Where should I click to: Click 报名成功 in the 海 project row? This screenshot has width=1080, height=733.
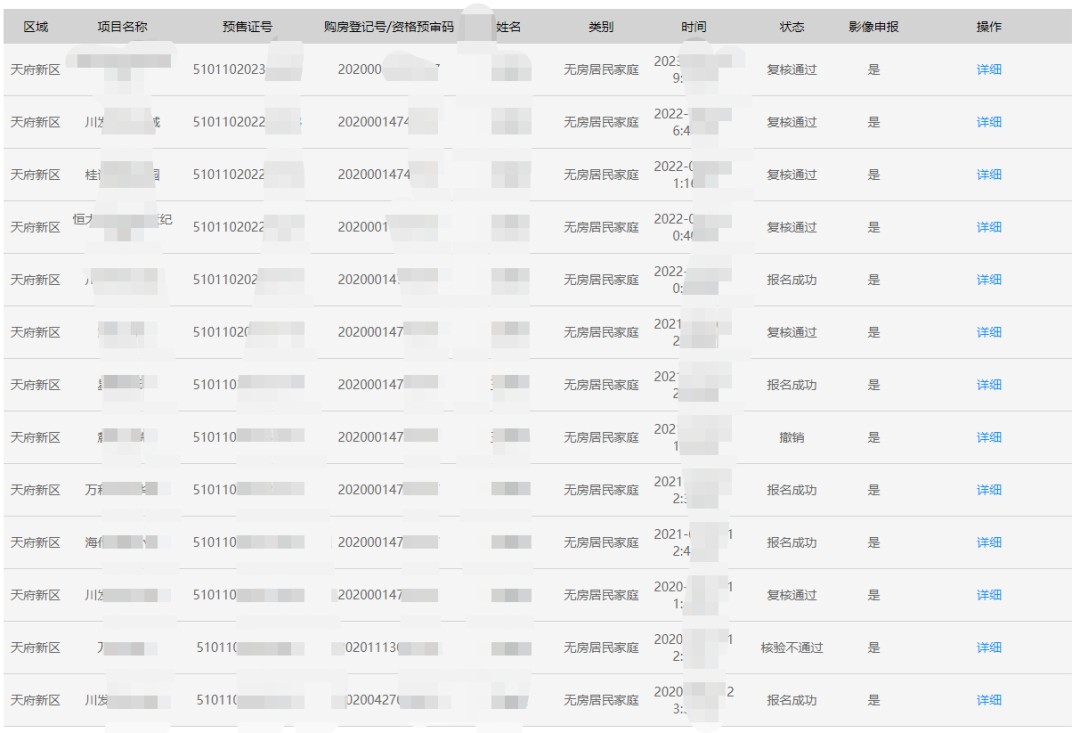pyautogui.click(x=792, y=543)
